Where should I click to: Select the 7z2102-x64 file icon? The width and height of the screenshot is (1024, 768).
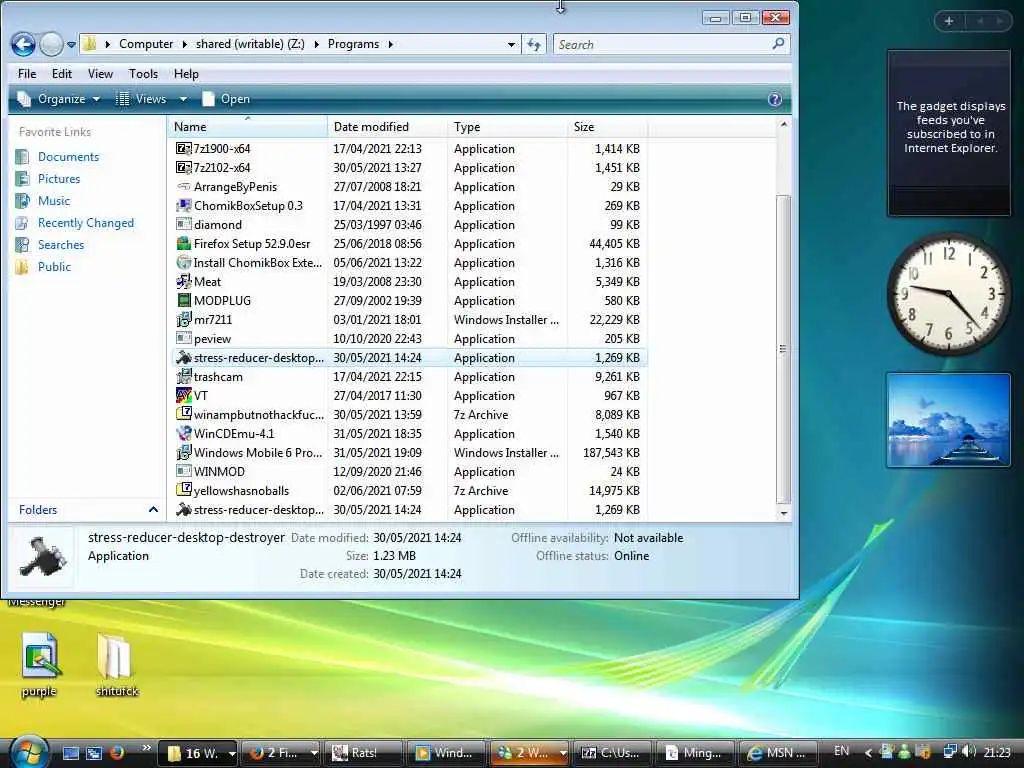184,167
